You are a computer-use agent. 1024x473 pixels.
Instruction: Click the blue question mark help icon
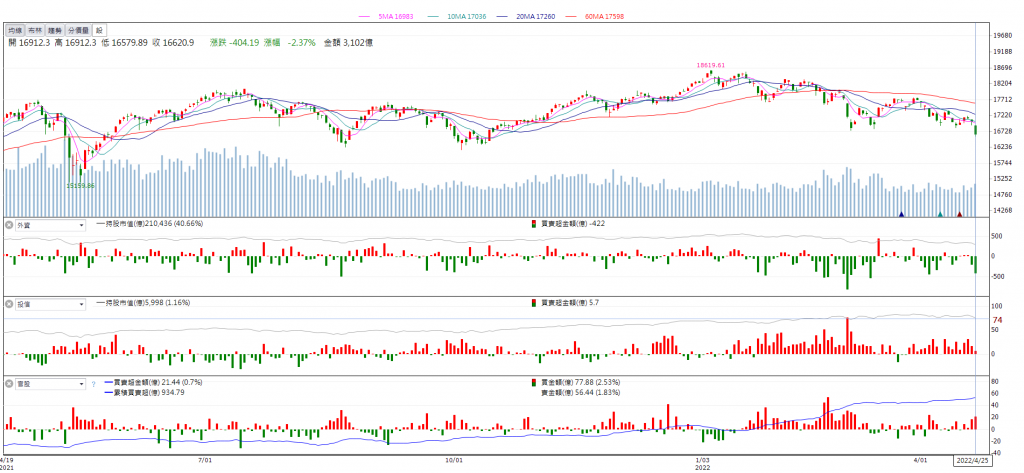click(x=94, y=382)
